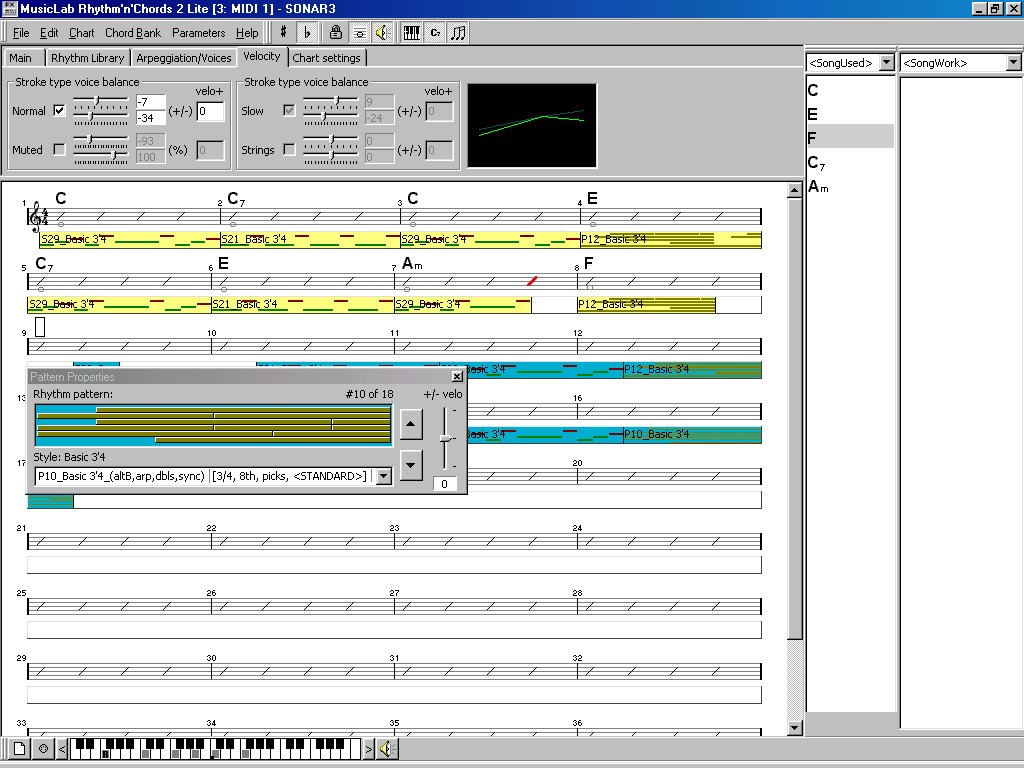Click the sharp (#) accidental toolbar icon
The height and width of the screenshot is (768, 1024).
tap(283, 32)
